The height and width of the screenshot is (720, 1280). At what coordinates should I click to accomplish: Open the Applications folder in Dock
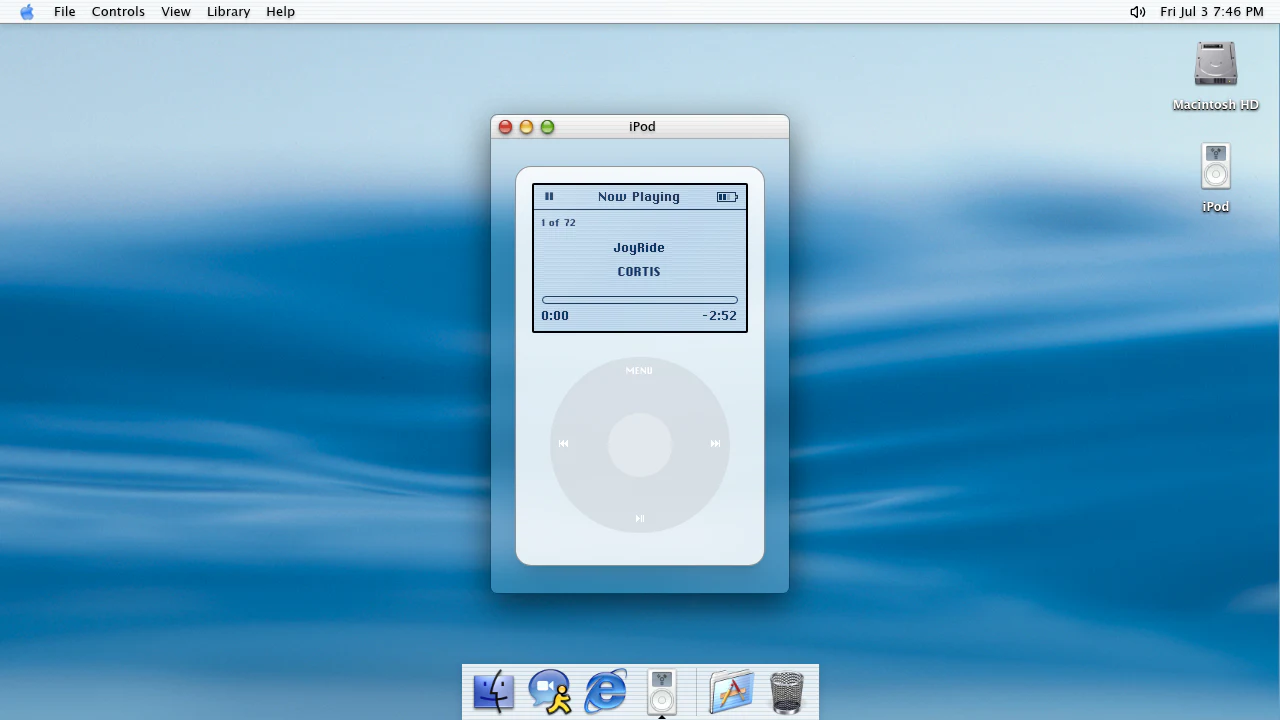coord(731,692)
